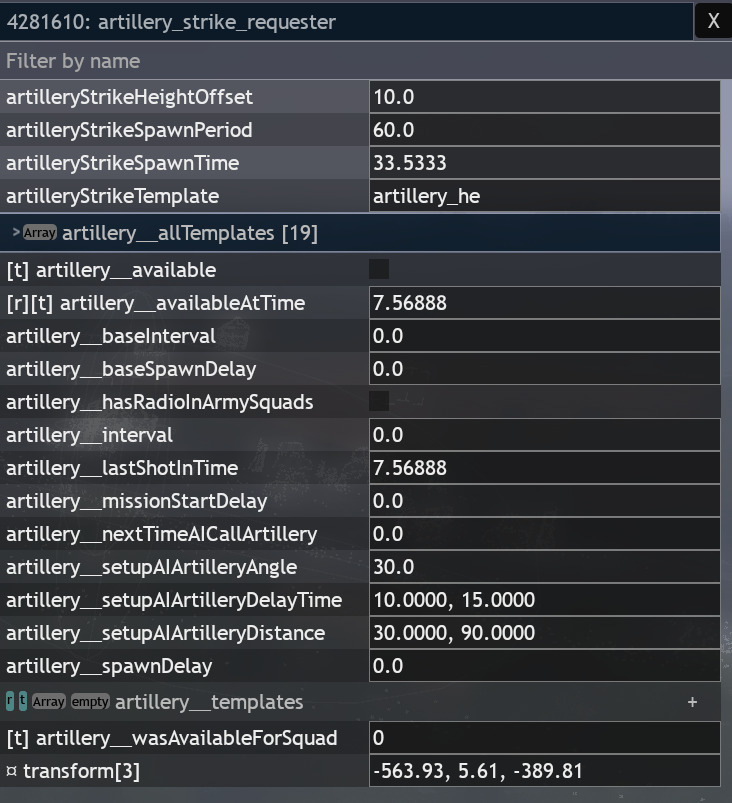Viewport: 732px width, 803px height.
Task: Add an element with the plus icon
Action: click(x=692, y=702)
